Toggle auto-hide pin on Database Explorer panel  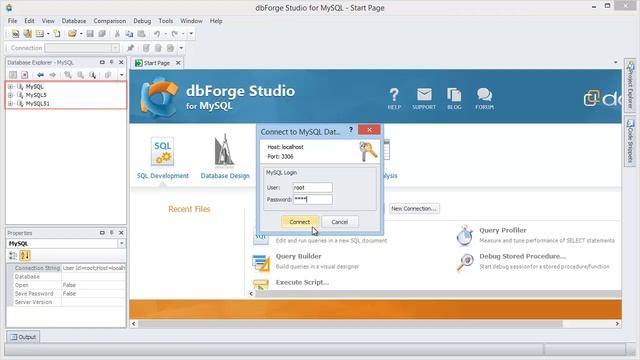pyautogui.click(x=111, y=62)
